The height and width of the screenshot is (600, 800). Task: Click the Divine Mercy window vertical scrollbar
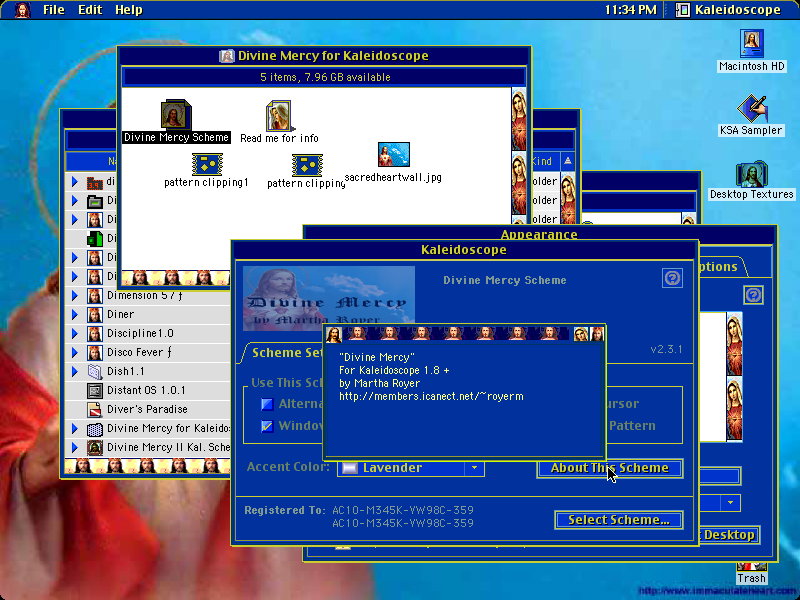click(518, 156)
